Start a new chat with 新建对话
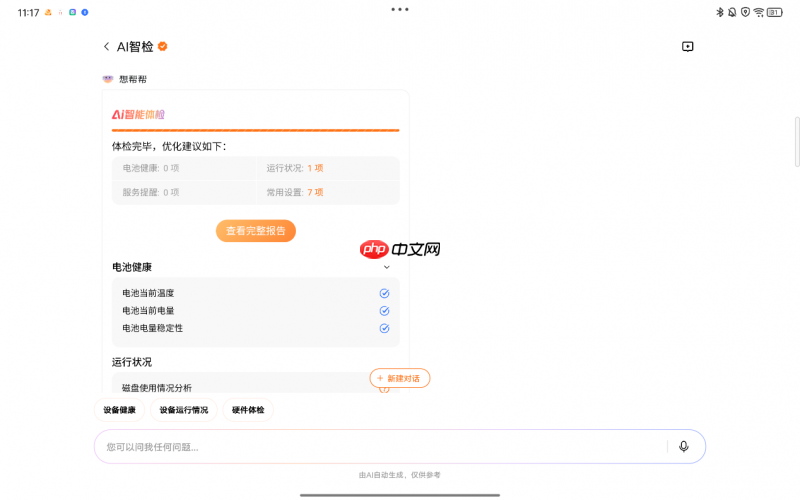The width and height of the screenshot is (800, 500). tap(399, 378)
